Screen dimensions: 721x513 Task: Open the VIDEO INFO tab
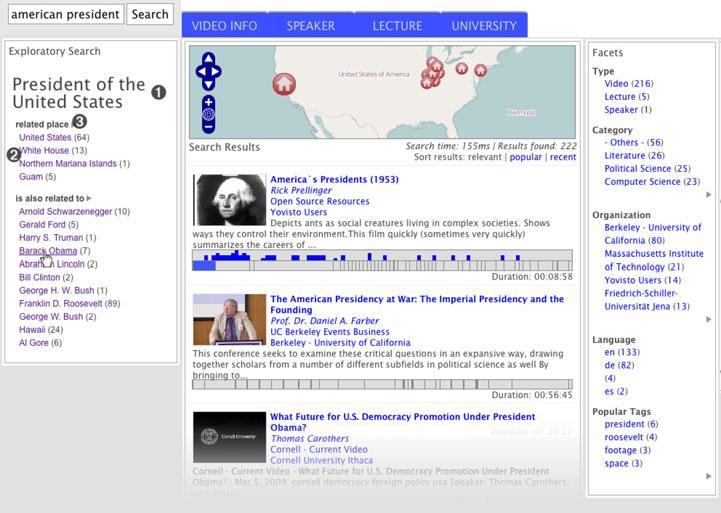tap(224, 25)
